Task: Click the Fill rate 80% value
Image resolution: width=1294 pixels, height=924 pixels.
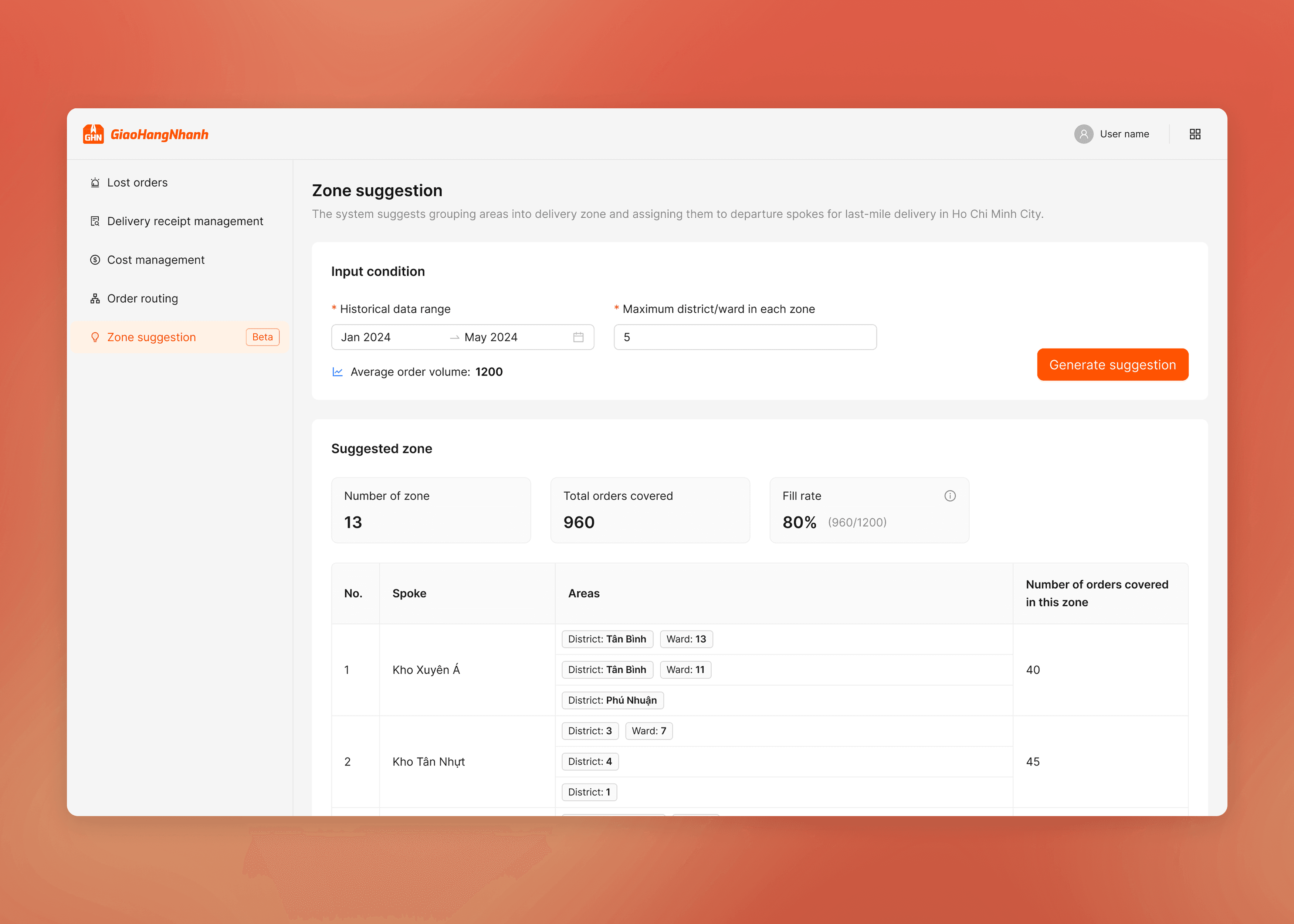Action: (x=799, y=522)
